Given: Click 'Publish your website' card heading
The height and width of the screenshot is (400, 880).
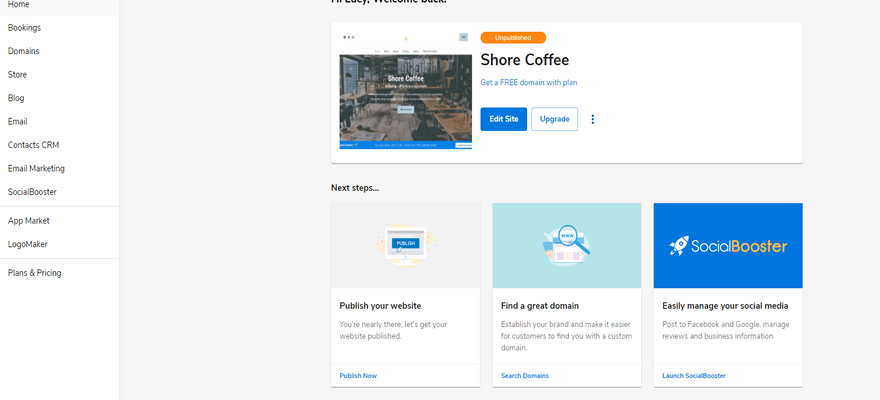Looking at the screenshot, I should pyautogui.click(x=380, y=306).
